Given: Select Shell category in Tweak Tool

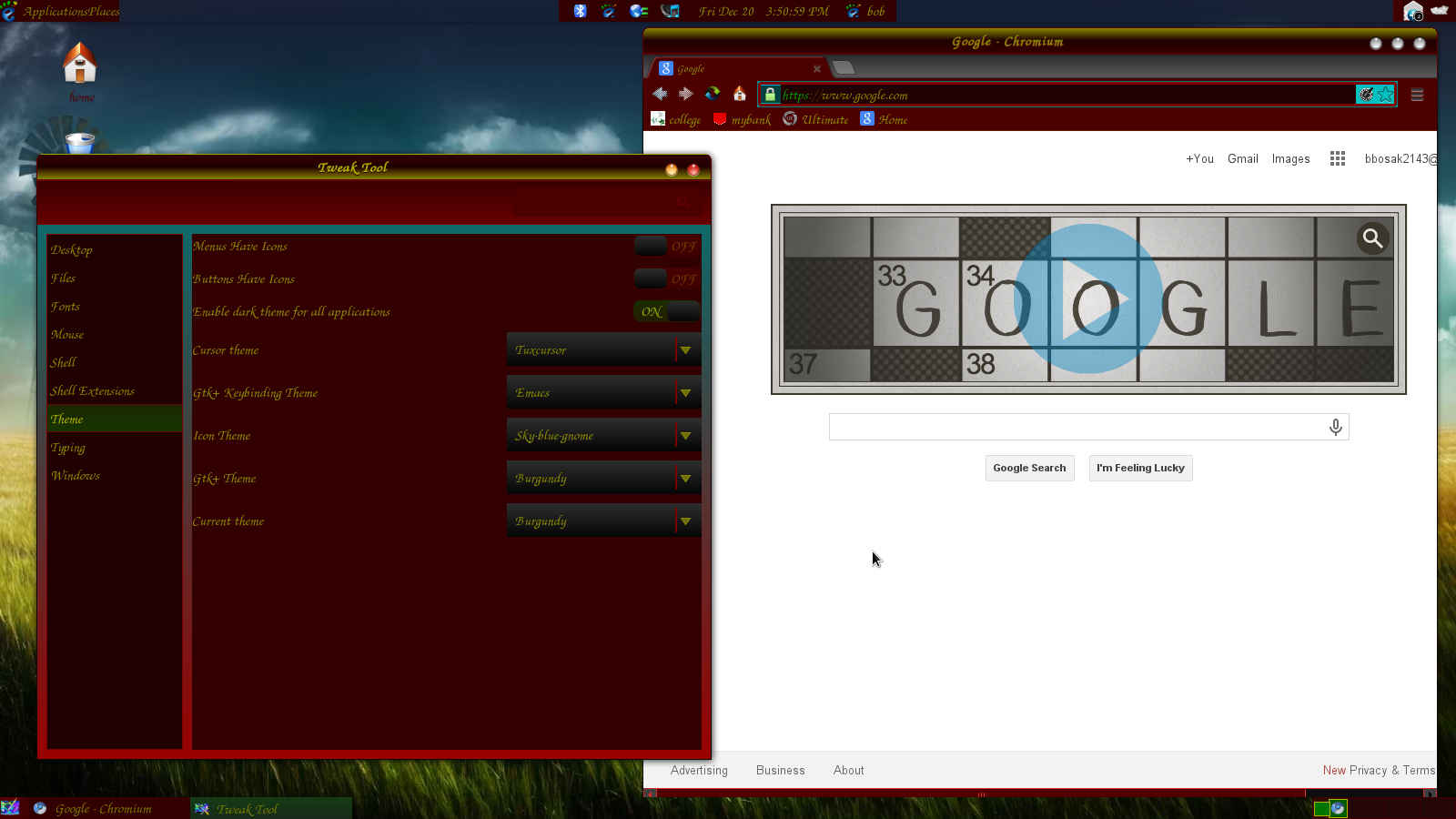Looking at the screenshot, I should 115,362.
